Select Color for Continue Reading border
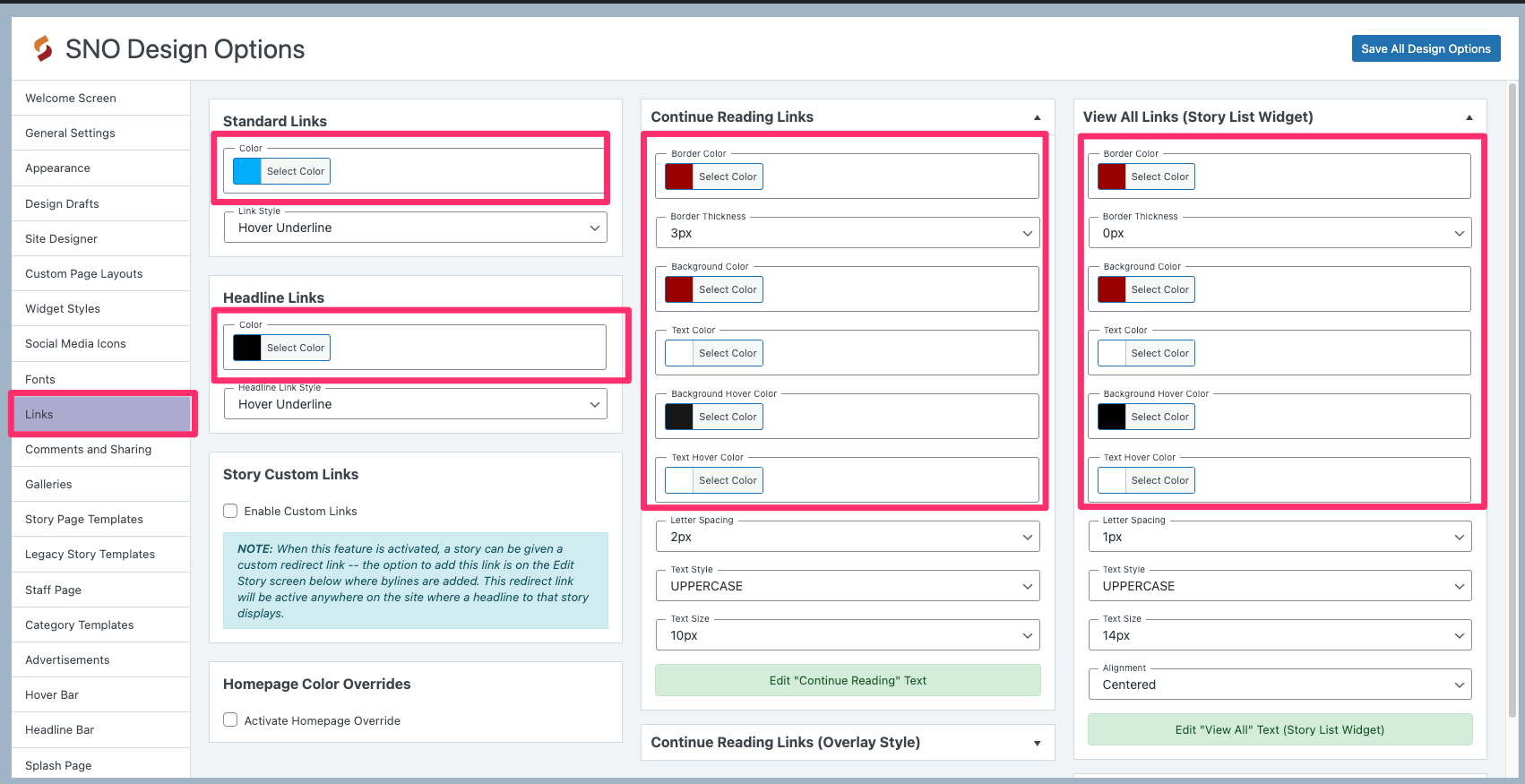The height and width of the screenshot is (784, 1525). point(728,177)
